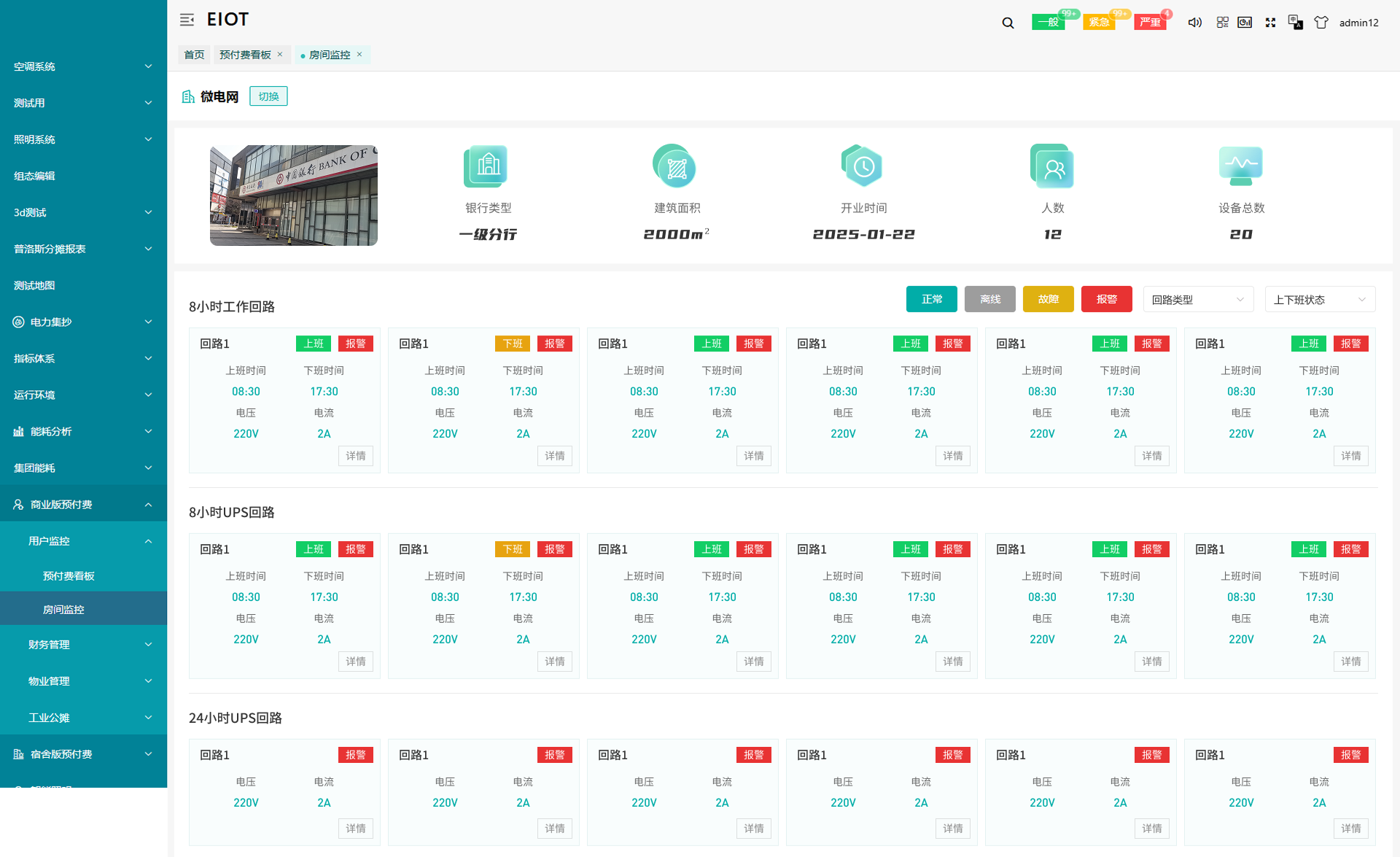
Task: Click the 24小时UPS回路 section title
Action: (x=236, y=718)
